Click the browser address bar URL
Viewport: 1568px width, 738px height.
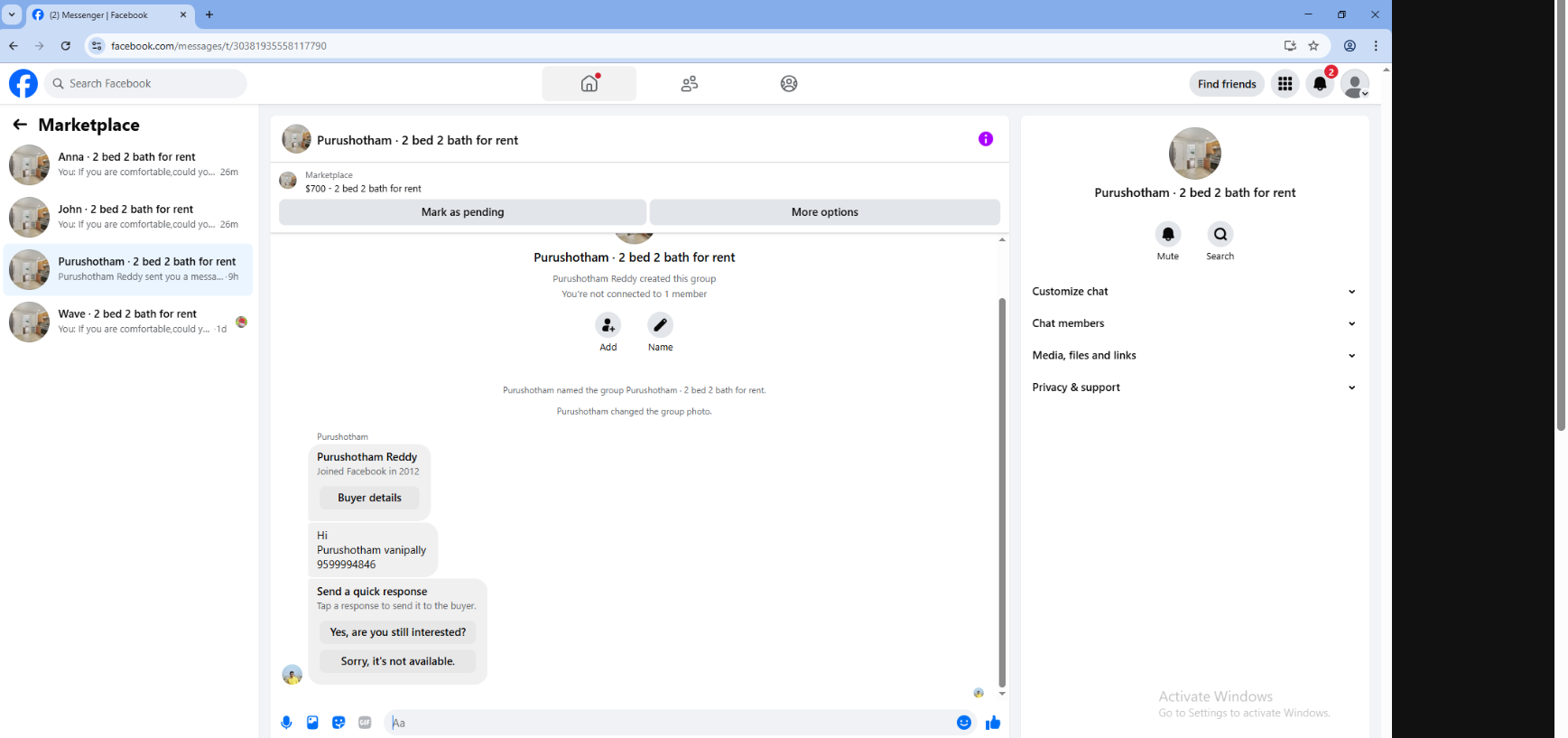point(218,45)
